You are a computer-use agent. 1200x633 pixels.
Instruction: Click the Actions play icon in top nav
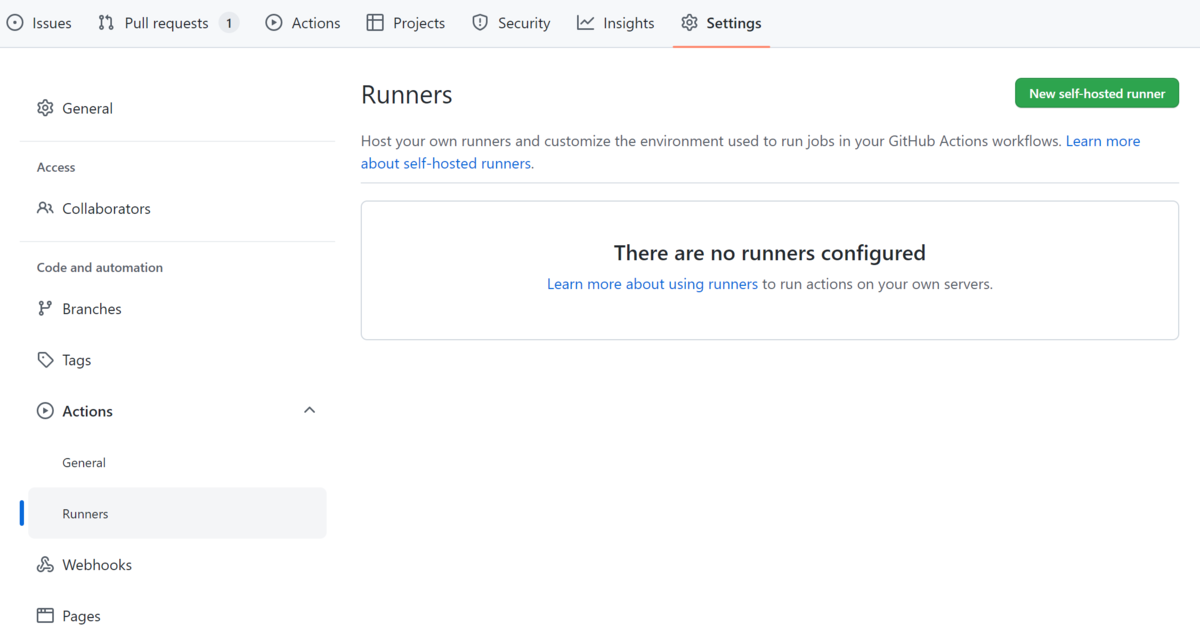pyautogui.click(x=274, y=23)
